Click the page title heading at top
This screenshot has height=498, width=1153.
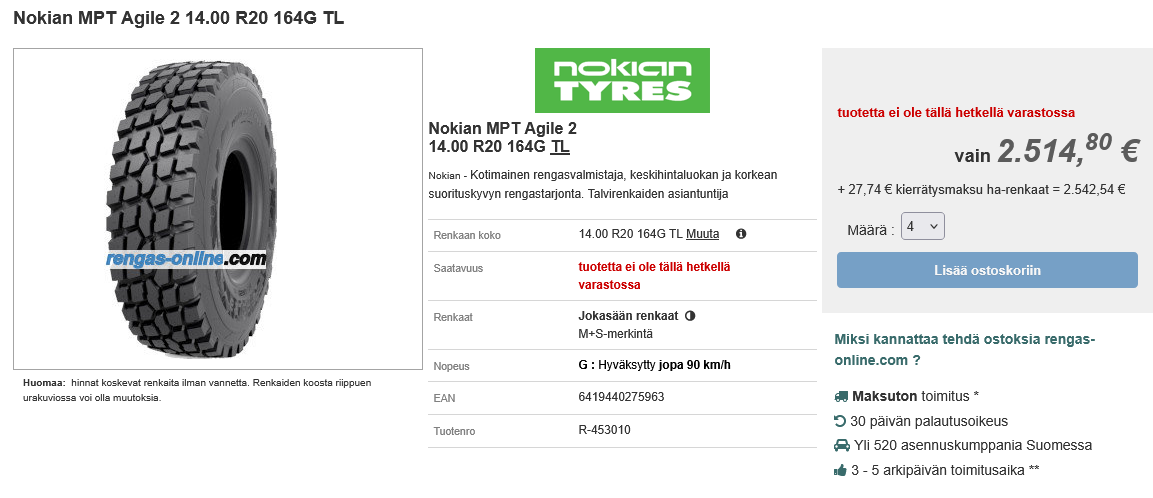[179, 18]
